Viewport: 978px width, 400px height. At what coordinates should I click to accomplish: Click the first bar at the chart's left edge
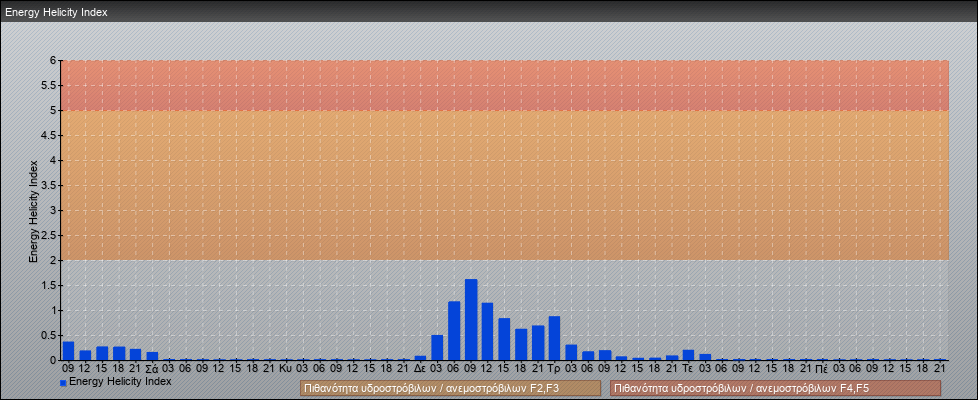(x=68, y=350)
